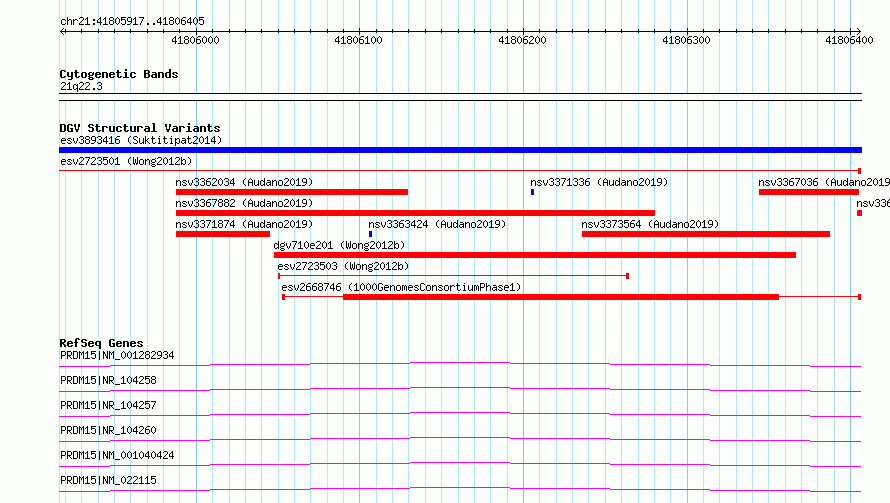Select the esv3893416 (Suktitipat2014) label
890x503 pixels.
(x=141, y=140)
